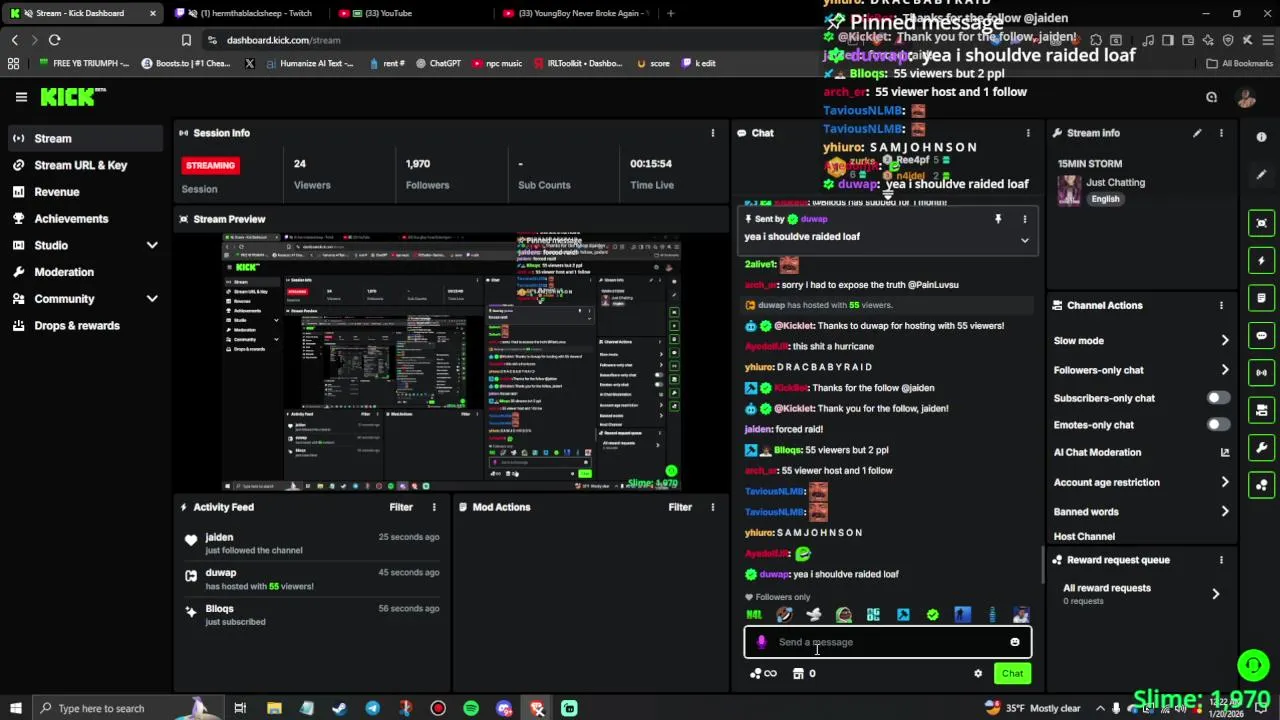Image resolution: width=1280 pixels, height=720 pixels.
Task: Insert the green checkmark emote
Action: (x=933, y=615)
